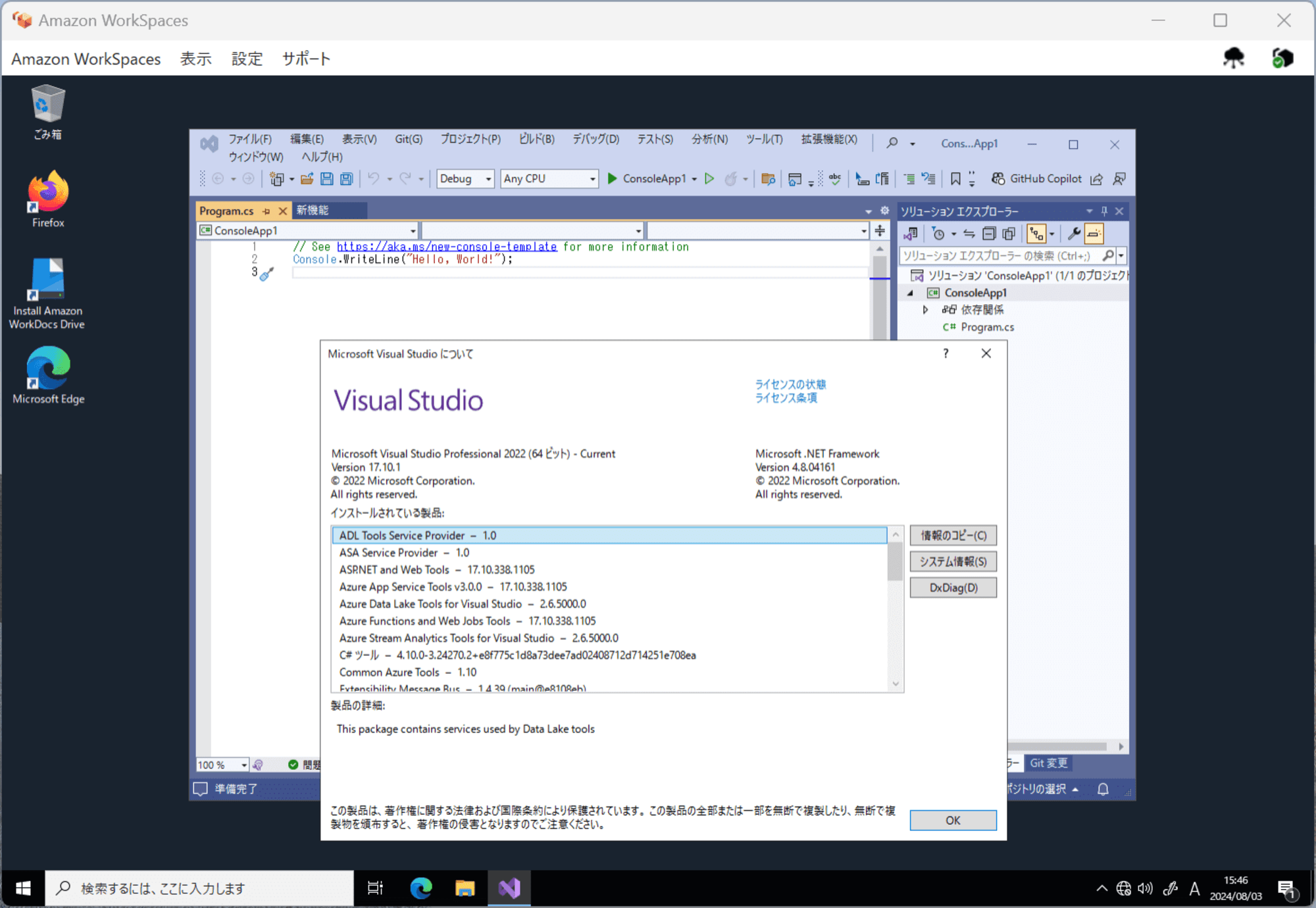
Task: Click the Send Feedback person icon
Action: point(1119,179)
